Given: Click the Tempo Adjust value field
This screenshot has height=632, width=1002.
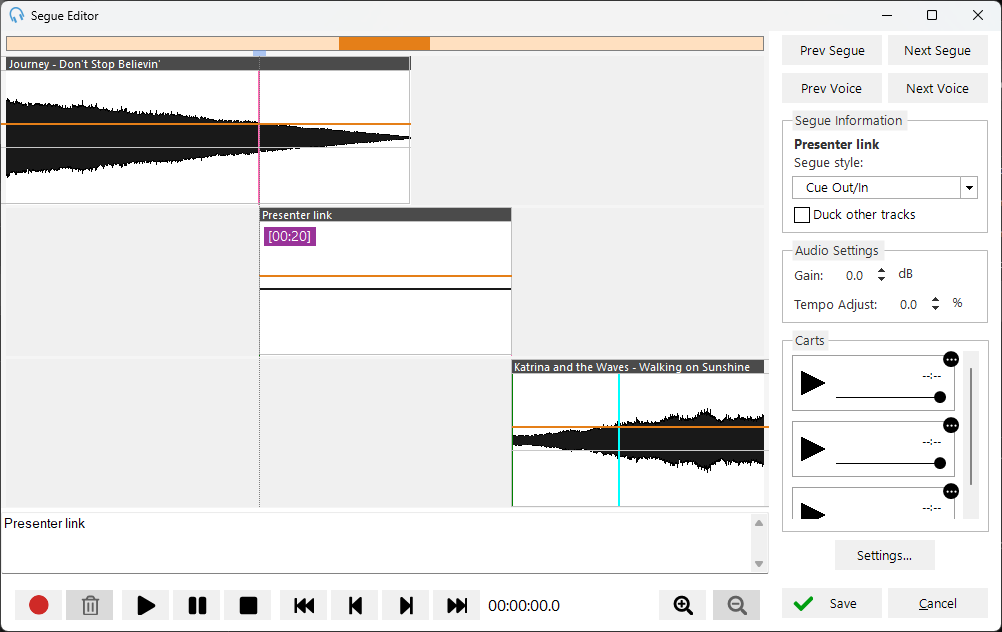Looking at the screenshot, I should pos(908,305).
